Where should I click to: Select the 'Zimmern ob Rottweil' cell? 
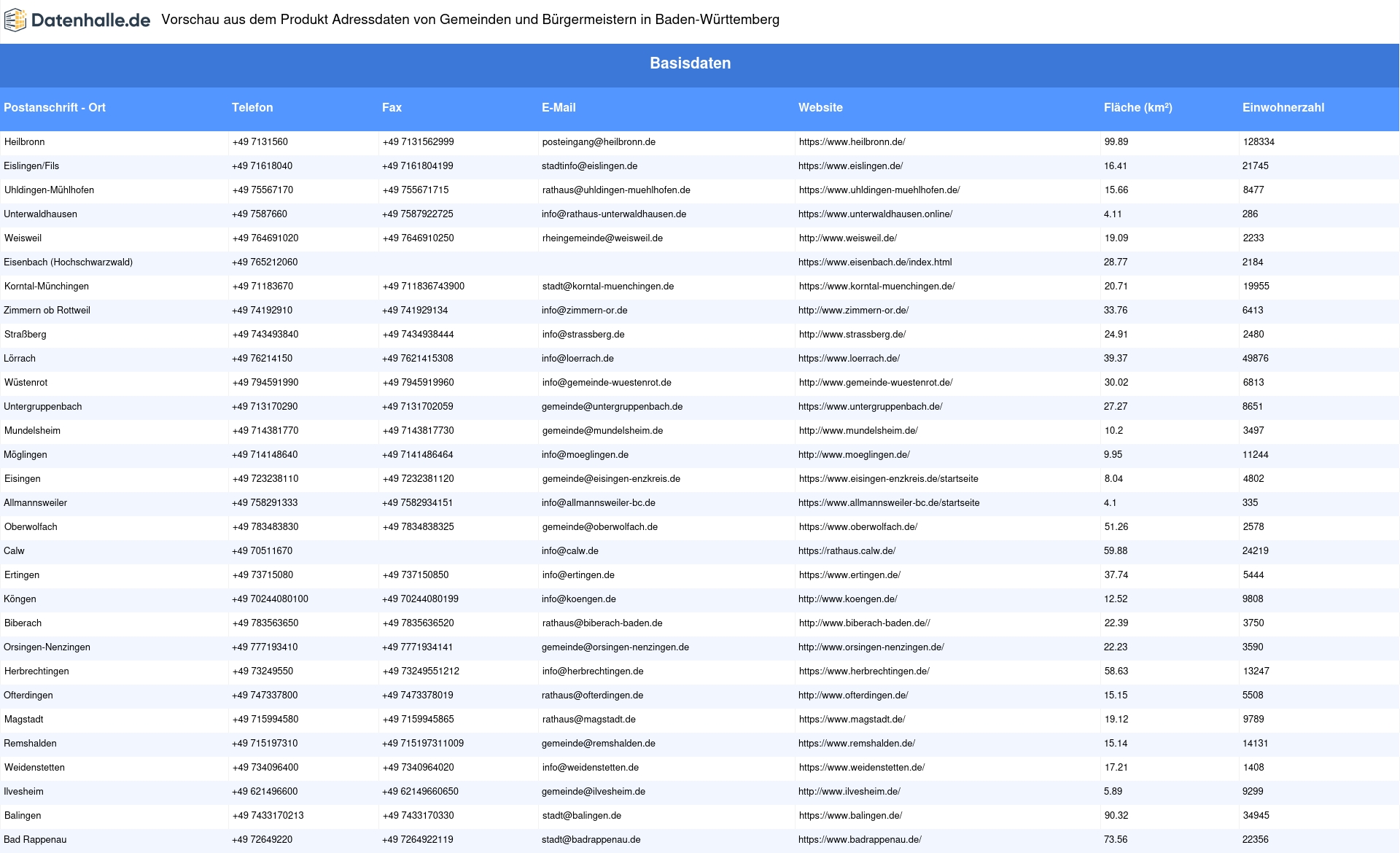[47, 311]
